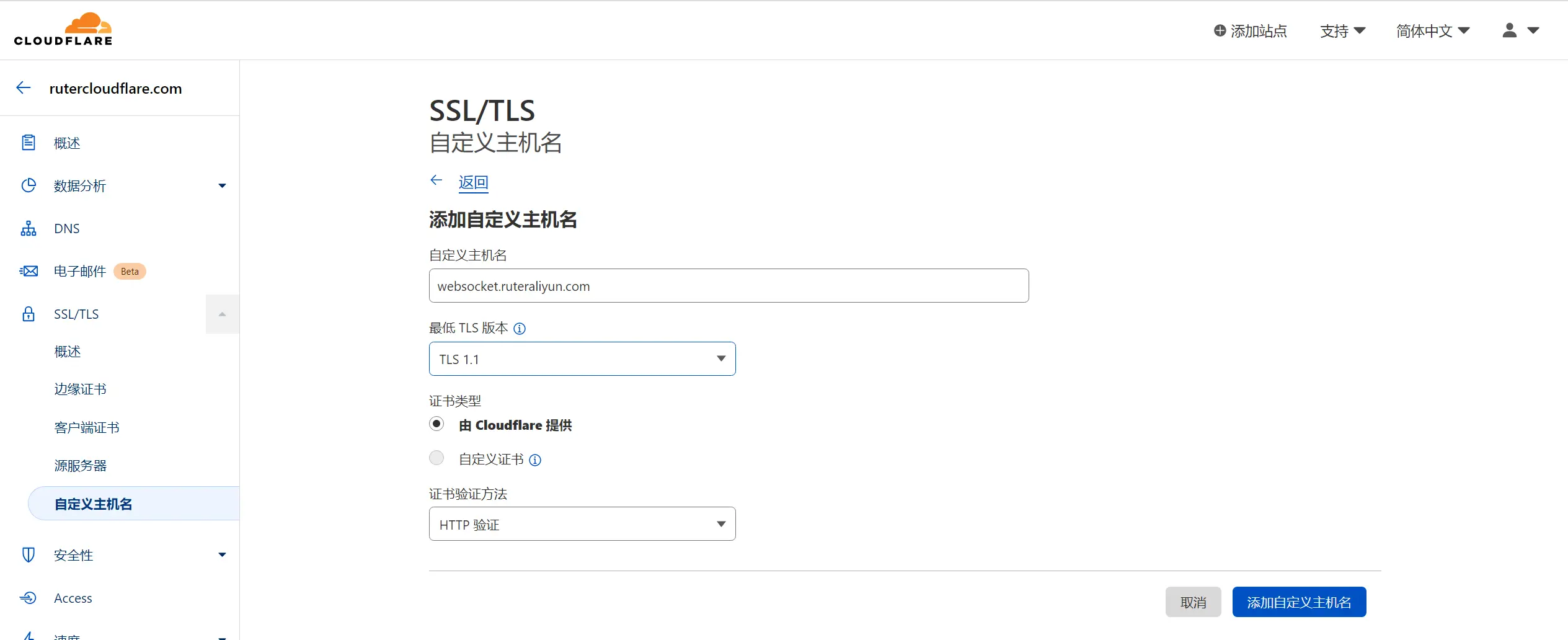Viewport: 1568px width, 640px height.
Task: Open the DNS sidebar item
Action: point(66,228)
